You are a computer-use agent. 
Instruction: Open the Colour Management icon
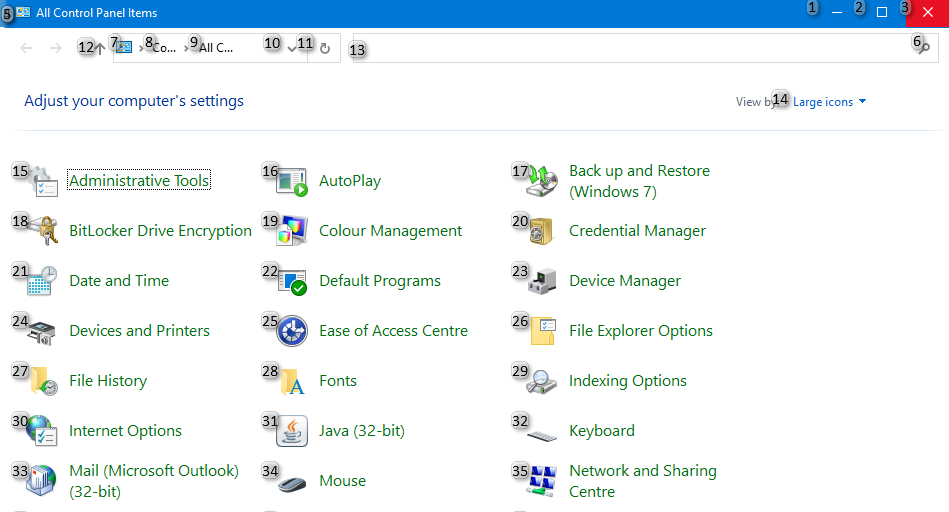(x=292, y=231)
